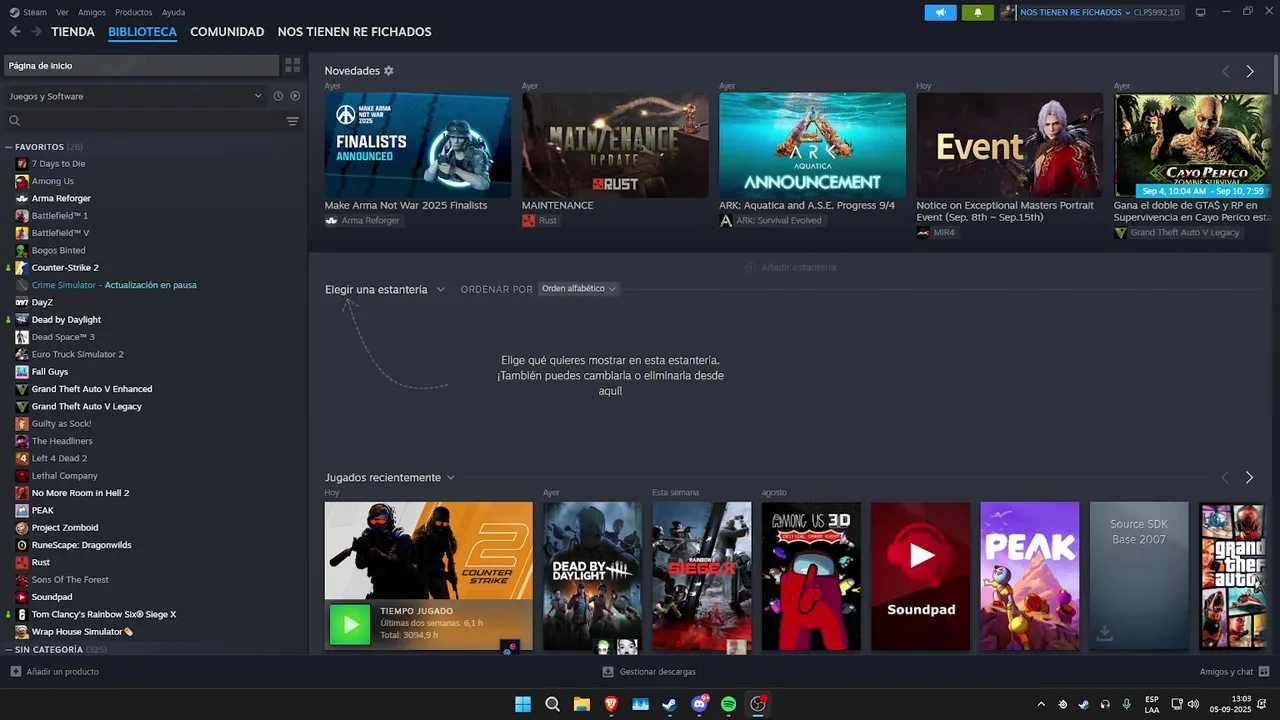Open the advanced library filter options
Screen dimensions: 1280x720
[x=292, y=121]
